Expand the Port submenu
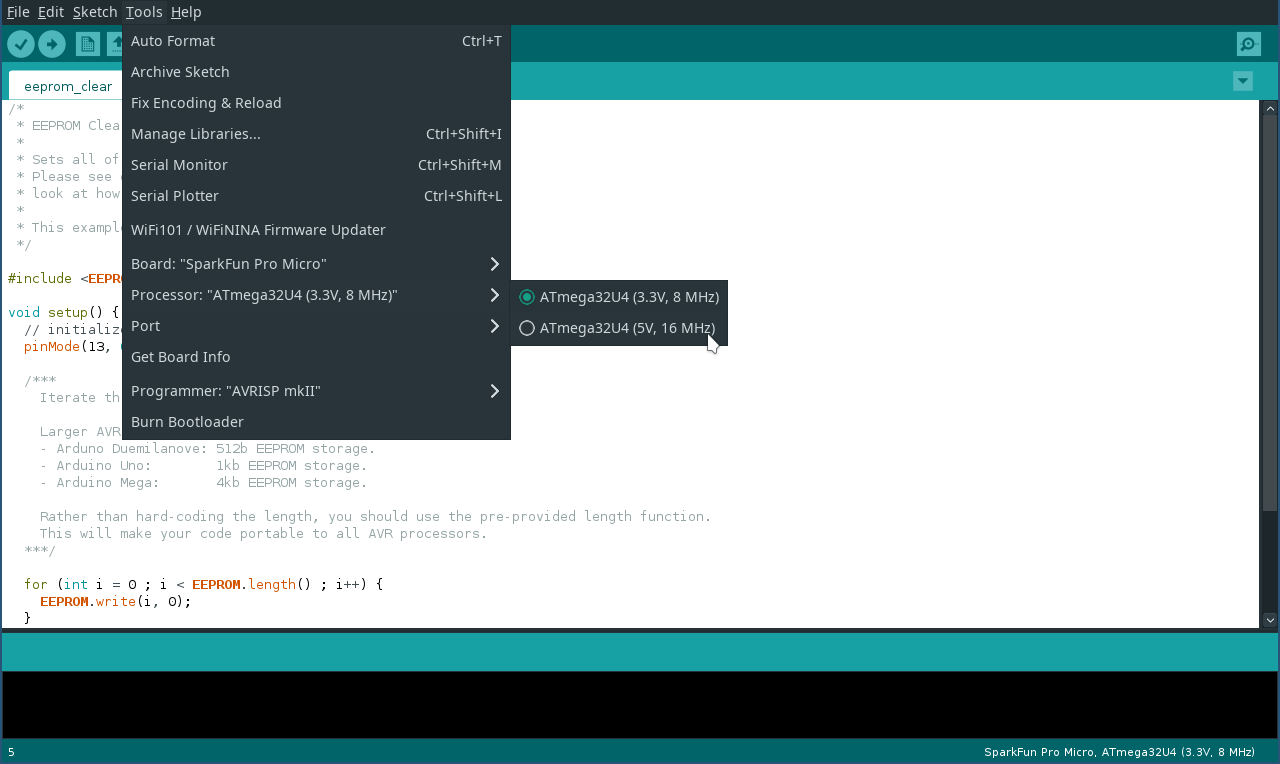This screenshot has height=764, width=1280. click(316, 326)
